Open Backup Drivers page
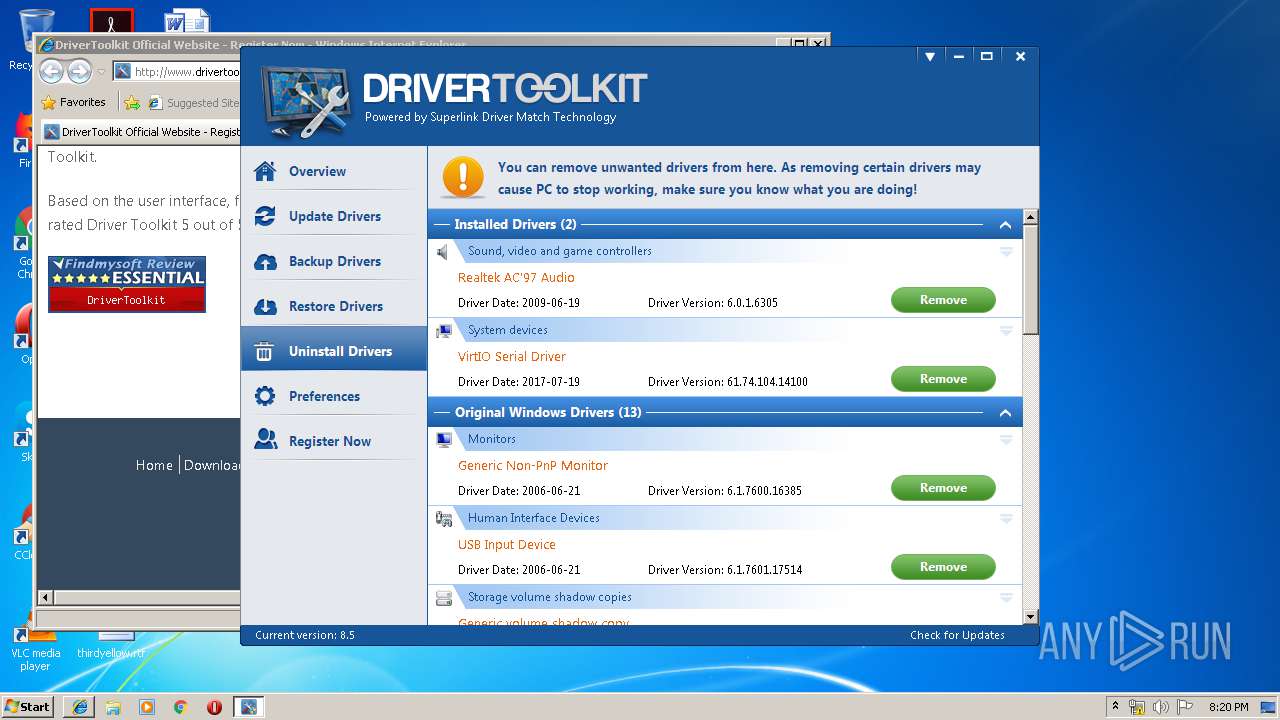The image size is (1280, 720). coord(333,261)
